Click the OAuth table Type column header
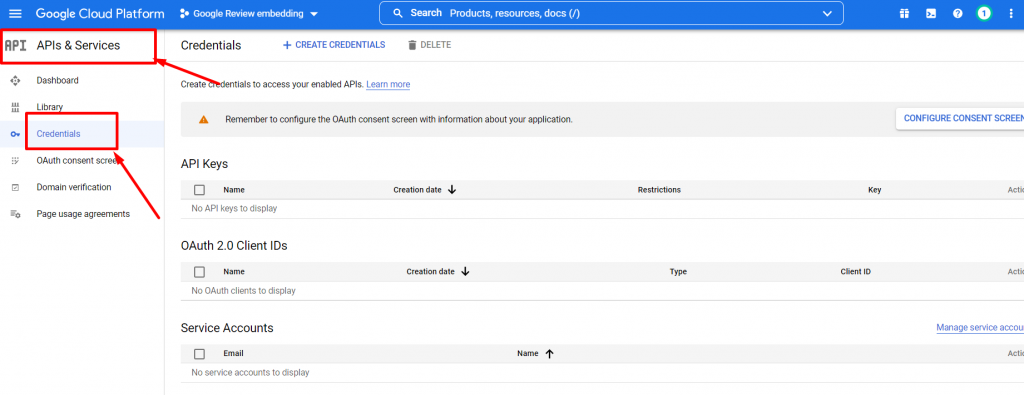The height and width of the screenshot is (395, 1024). click(678, 272)
